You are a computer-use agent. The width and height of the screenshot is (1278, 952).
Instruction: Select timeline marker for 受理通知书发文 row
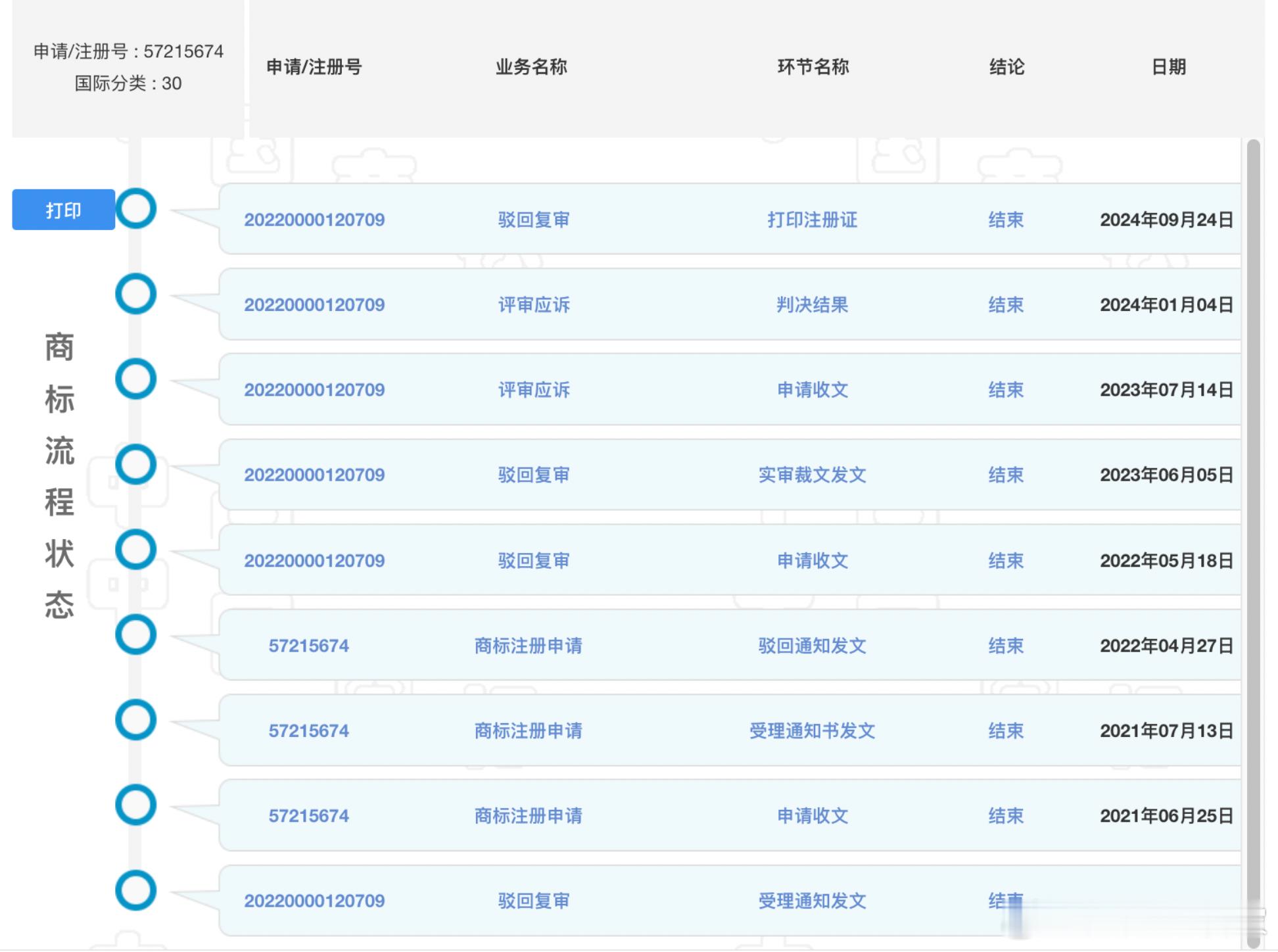[136, 719]
